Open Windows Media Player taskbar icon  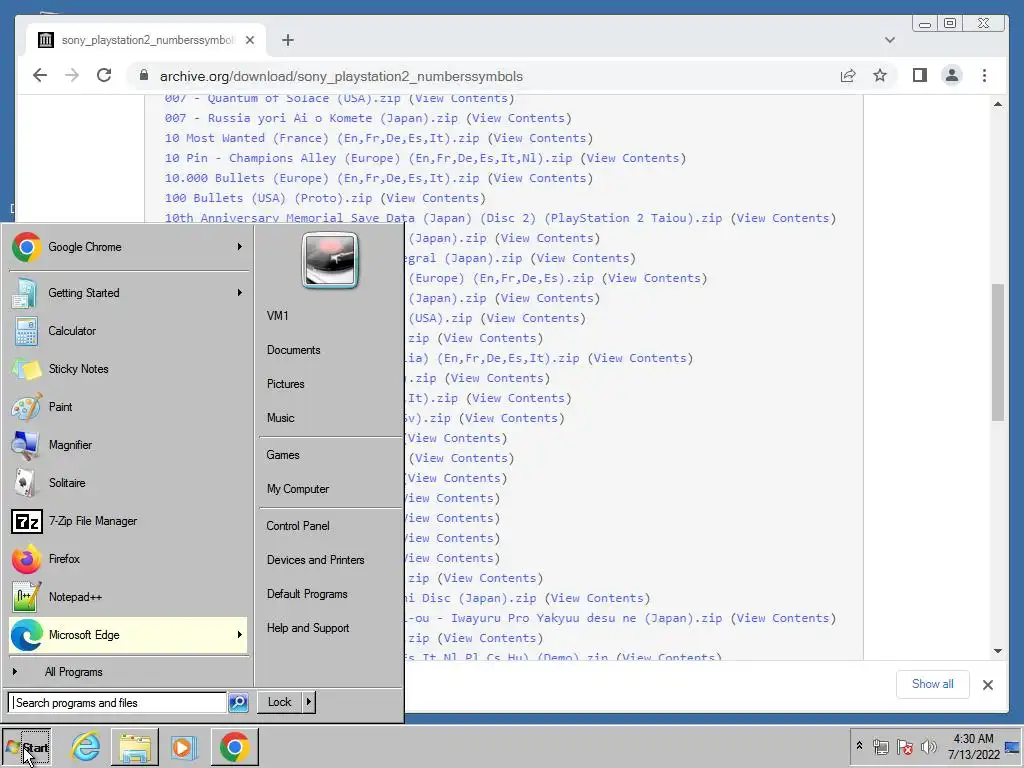click(x=184, y=747)
